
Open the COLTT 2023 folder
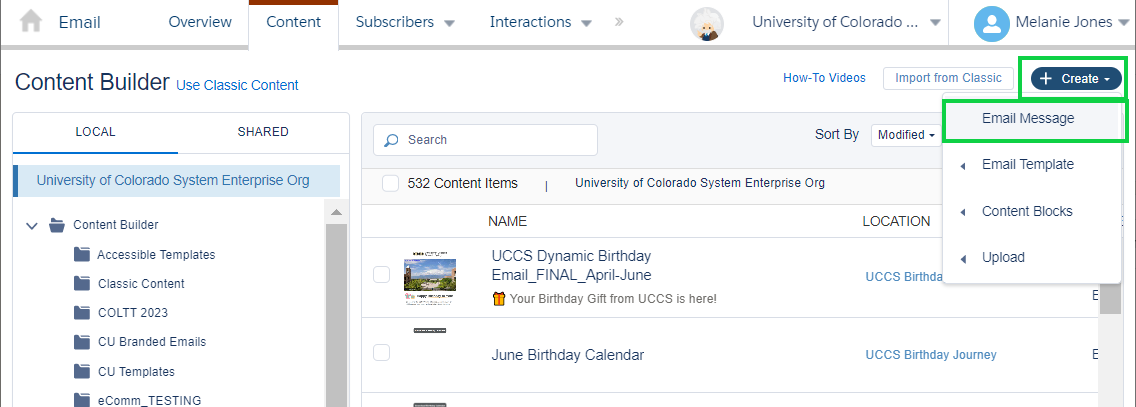133,313
